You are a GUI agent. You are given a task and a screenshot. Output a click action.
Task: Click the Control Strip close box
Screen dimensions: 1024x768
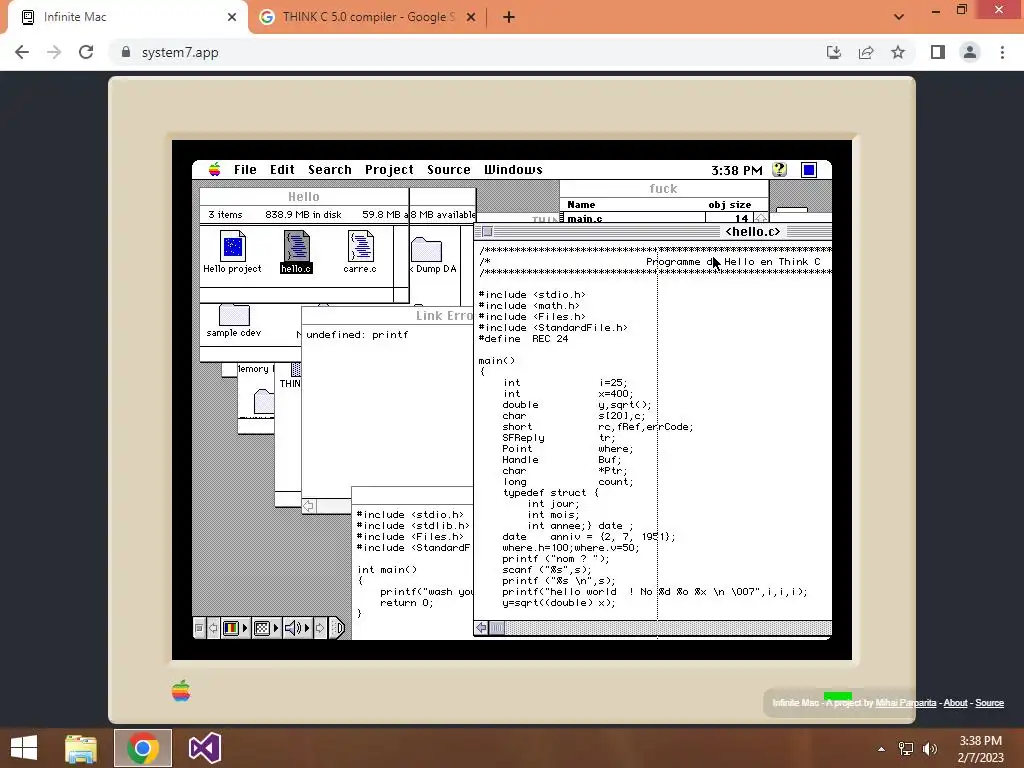[x=199, y=628]
